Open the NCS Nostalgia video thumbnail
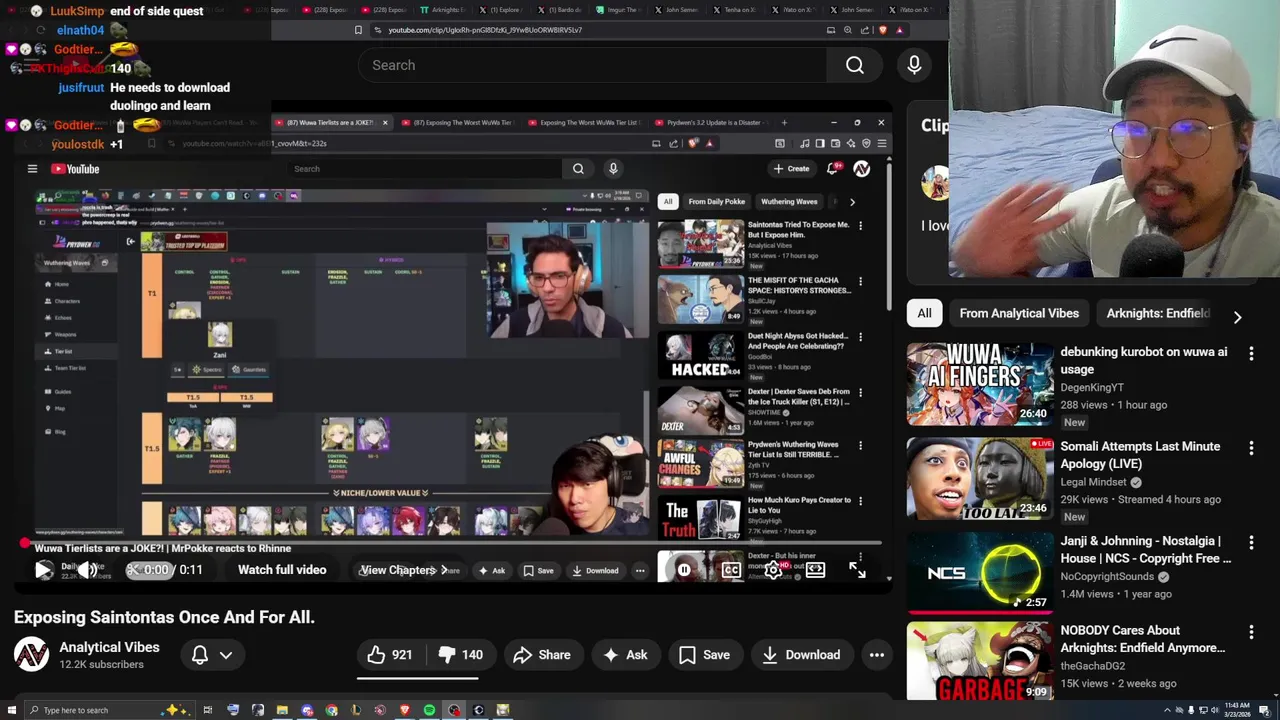 click(980, 572)
